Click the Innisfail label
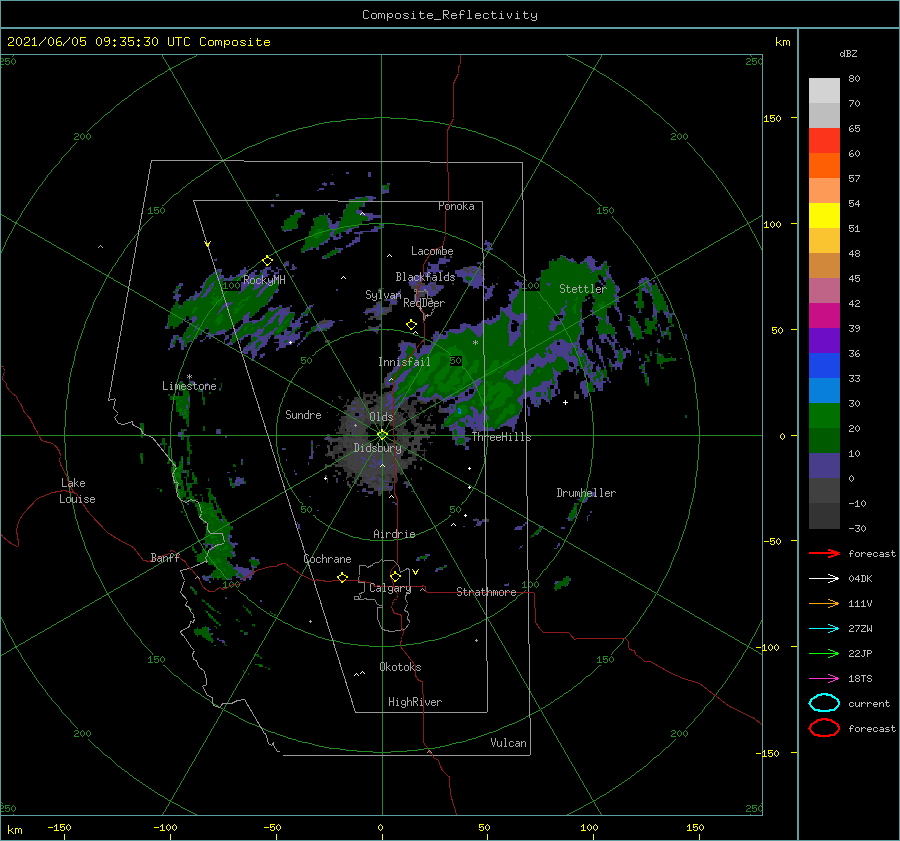The width and height of the screenshot is (900, 841). [x=404, y=362]
